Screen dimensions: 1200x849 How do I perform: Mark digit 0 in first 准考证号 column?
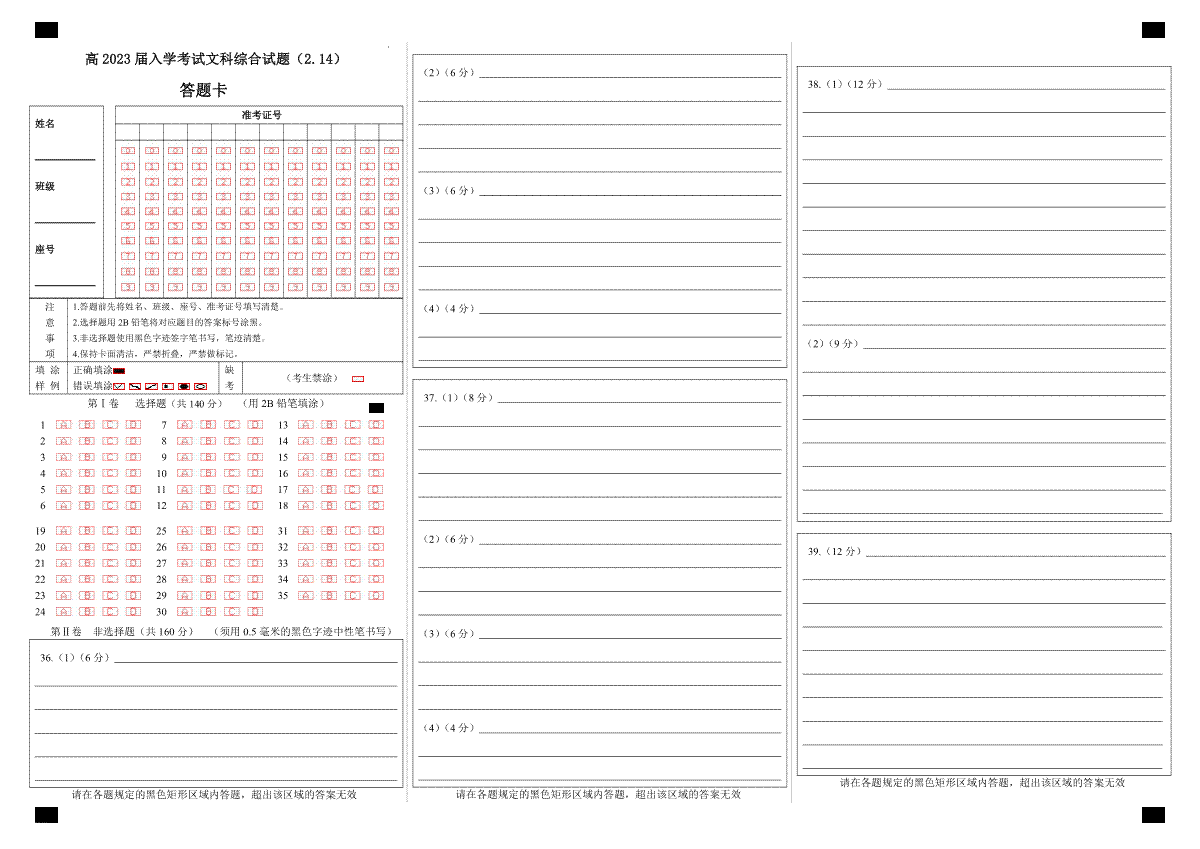(128, 151)
